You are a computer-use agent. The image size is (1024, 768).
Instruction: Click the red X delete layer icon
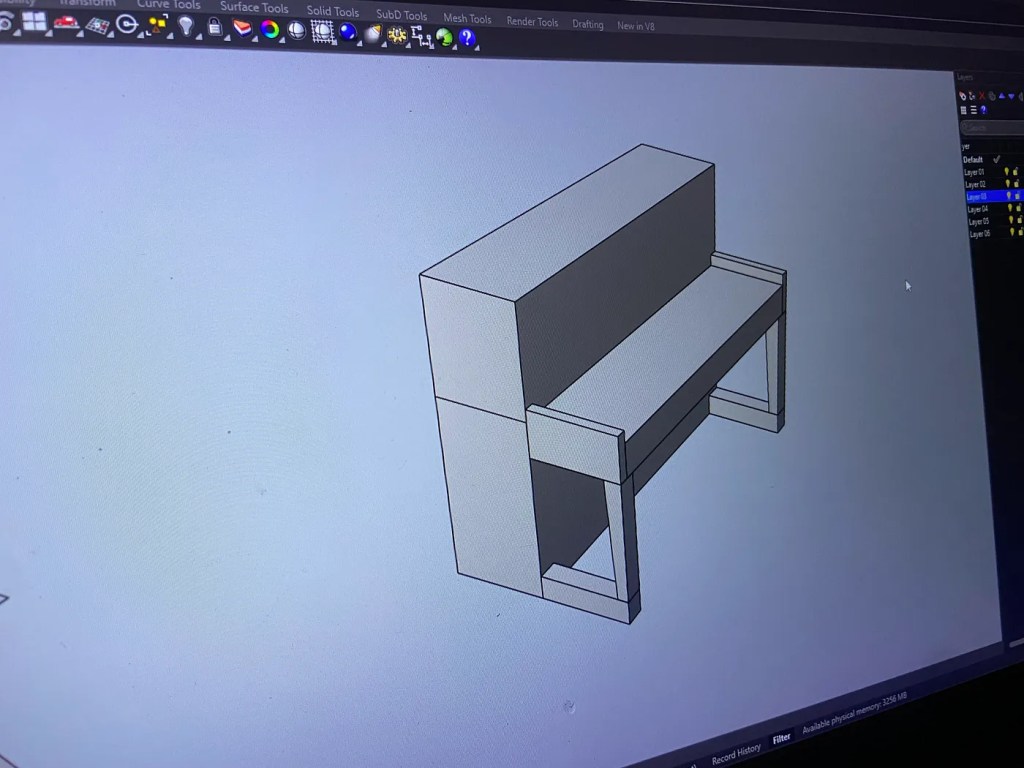[x=982, y=96]
